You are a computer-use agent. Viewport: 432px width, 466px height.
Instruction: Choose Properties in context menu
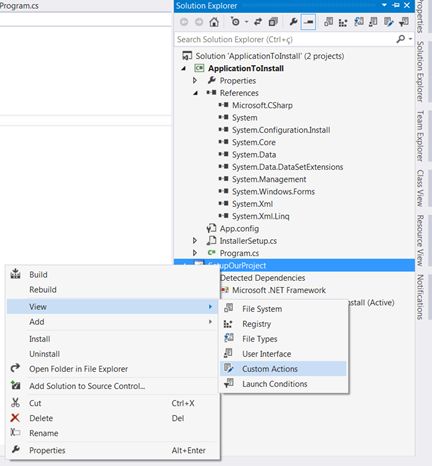112,450
